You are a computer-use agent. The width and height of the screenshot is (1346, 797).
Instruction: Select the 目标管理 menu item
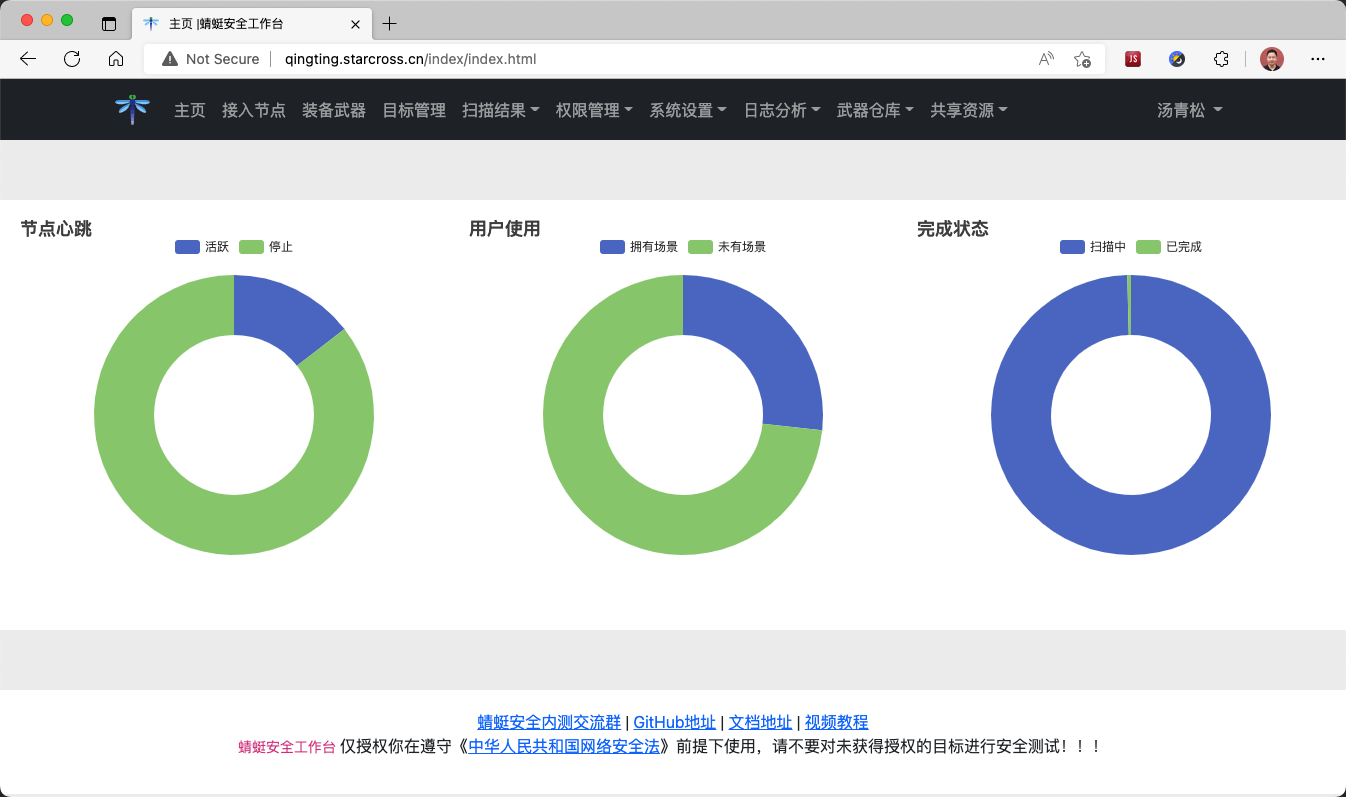click(x=413, y=110)
